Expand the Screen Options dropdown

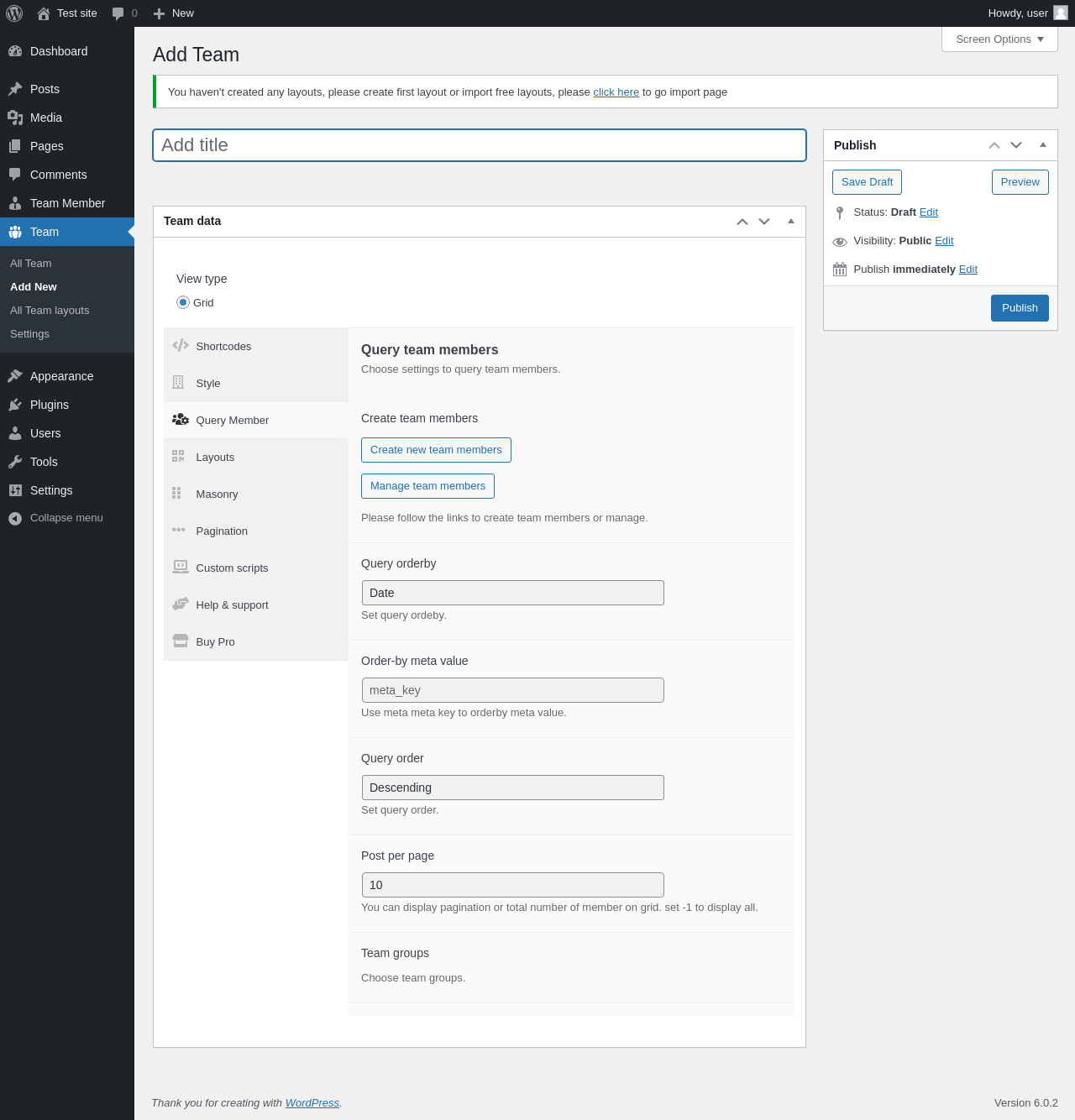coord(999,39)
